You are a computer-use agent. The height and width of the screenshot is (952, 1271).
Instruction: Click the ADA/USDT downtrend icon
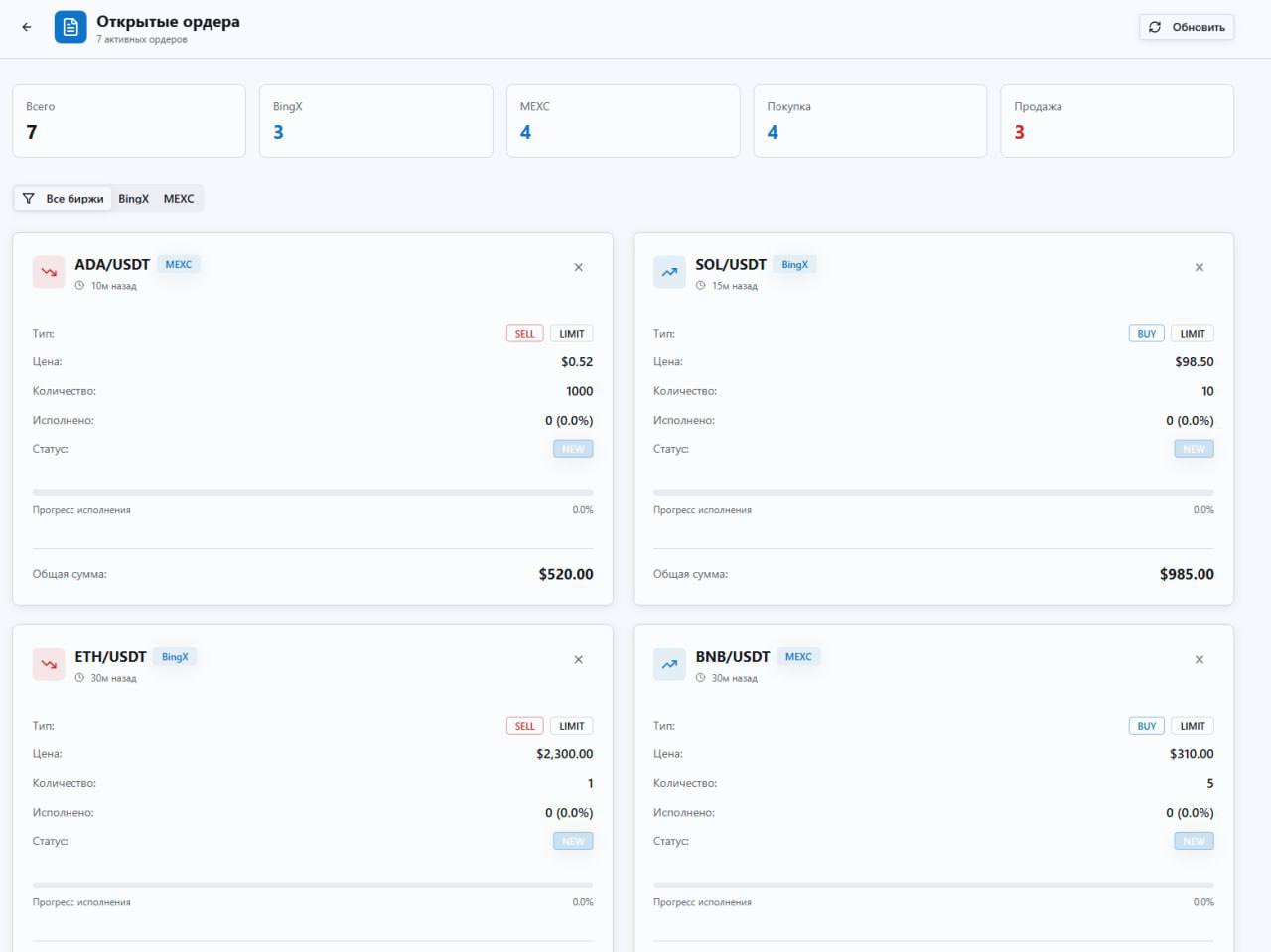(49, 272)
